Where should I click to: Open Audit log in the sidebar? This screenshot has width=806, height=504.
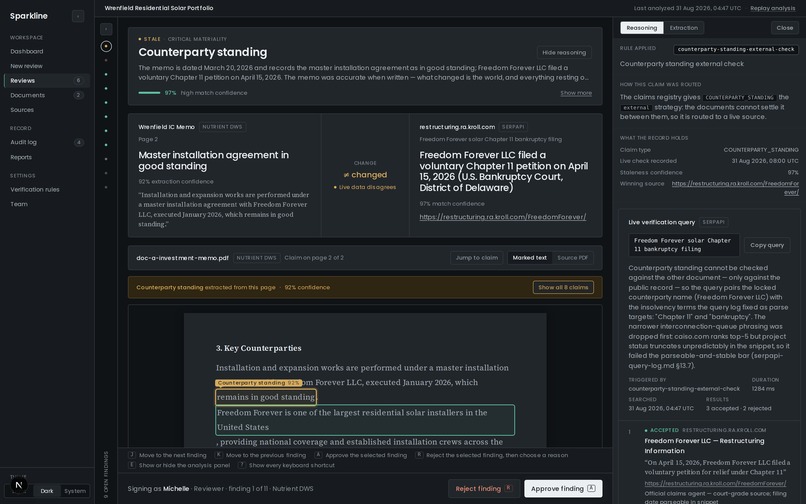[46, 142]
